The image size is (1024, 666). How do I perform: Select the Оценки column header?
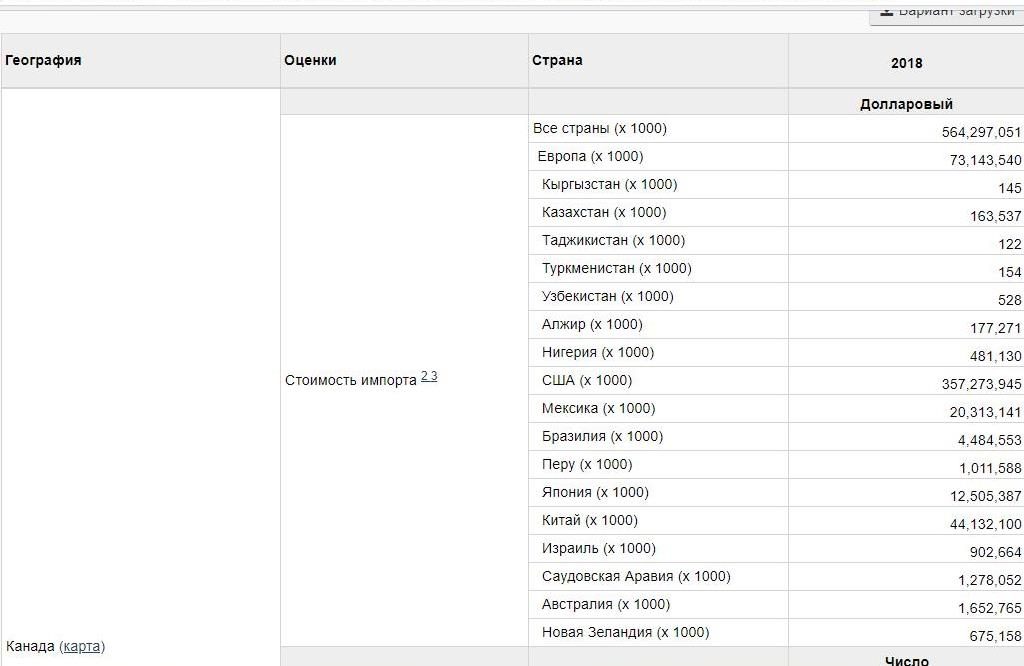(x=310, y=60)
